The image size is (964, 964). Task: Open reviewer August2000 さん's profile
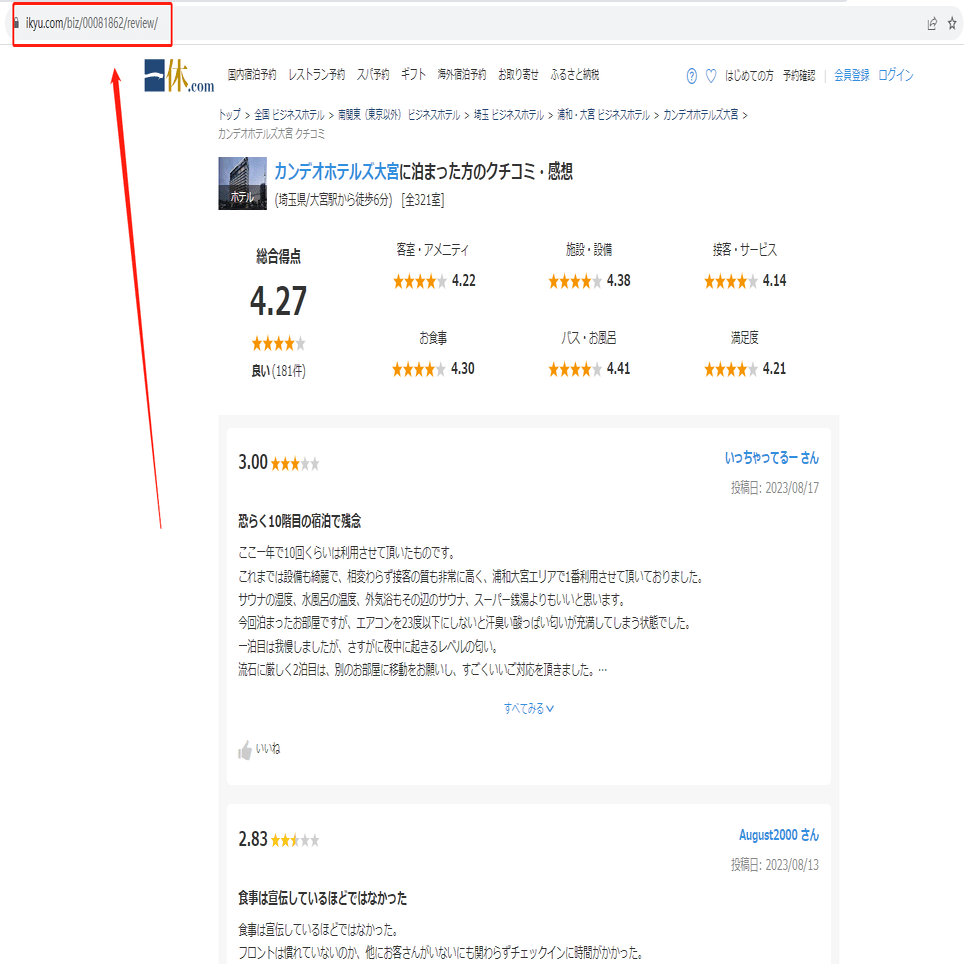(779, 835)
